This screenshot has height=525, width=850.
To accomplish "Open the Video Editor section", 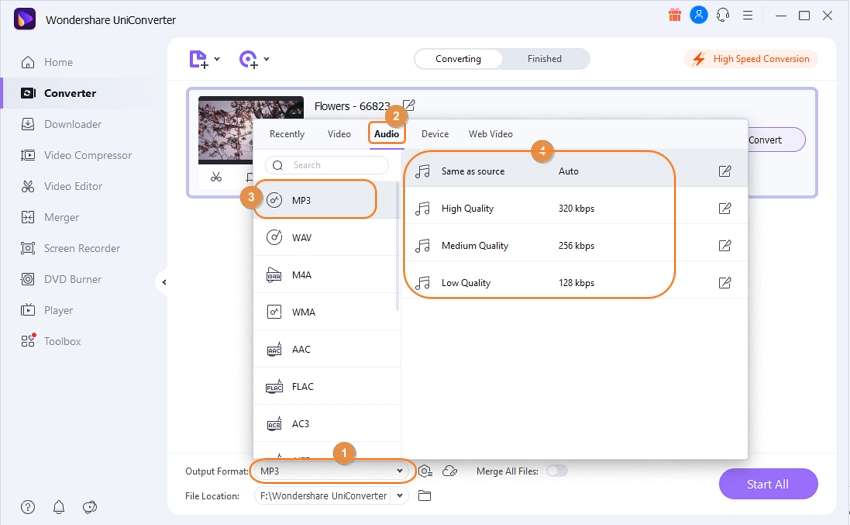I will coord(61,186).
